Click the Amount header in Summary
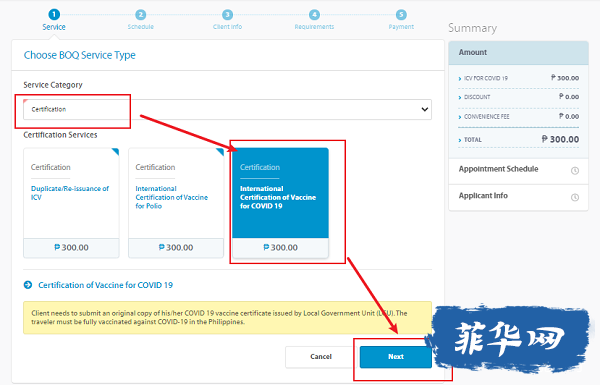This screenshot has height=385, width=600. (518, 53)
